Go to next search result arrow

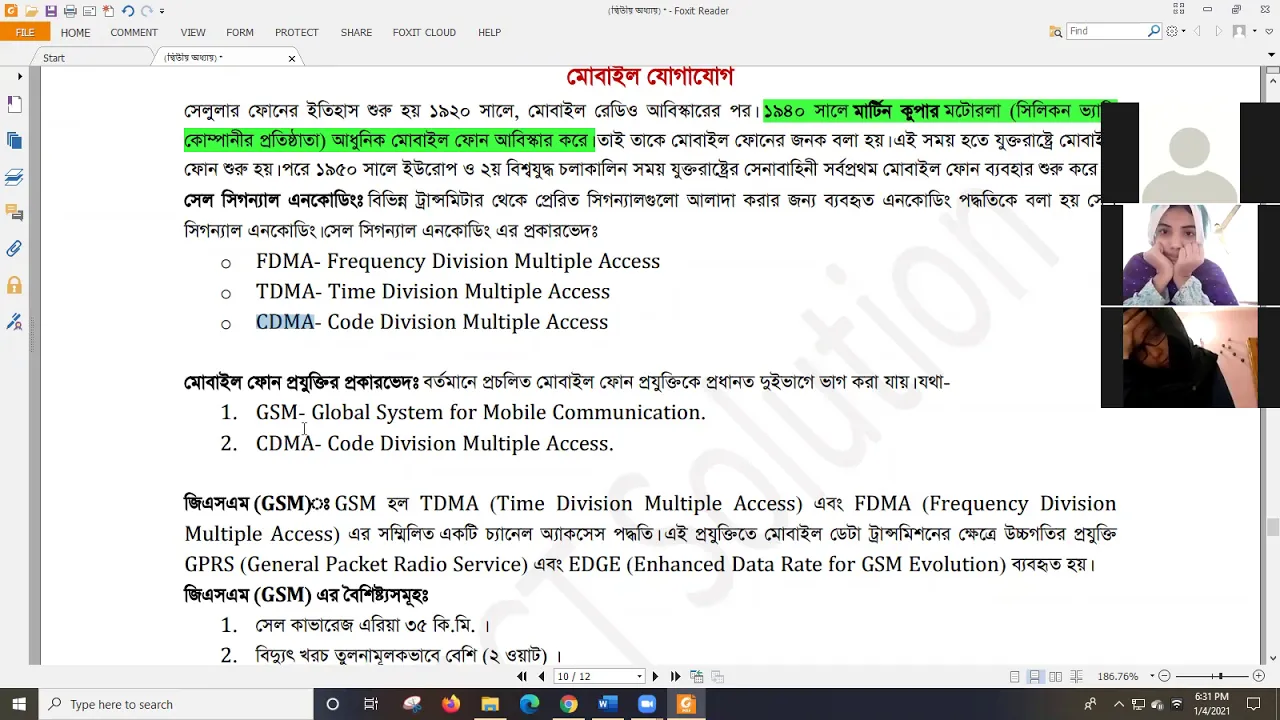tap(1218, 32)
